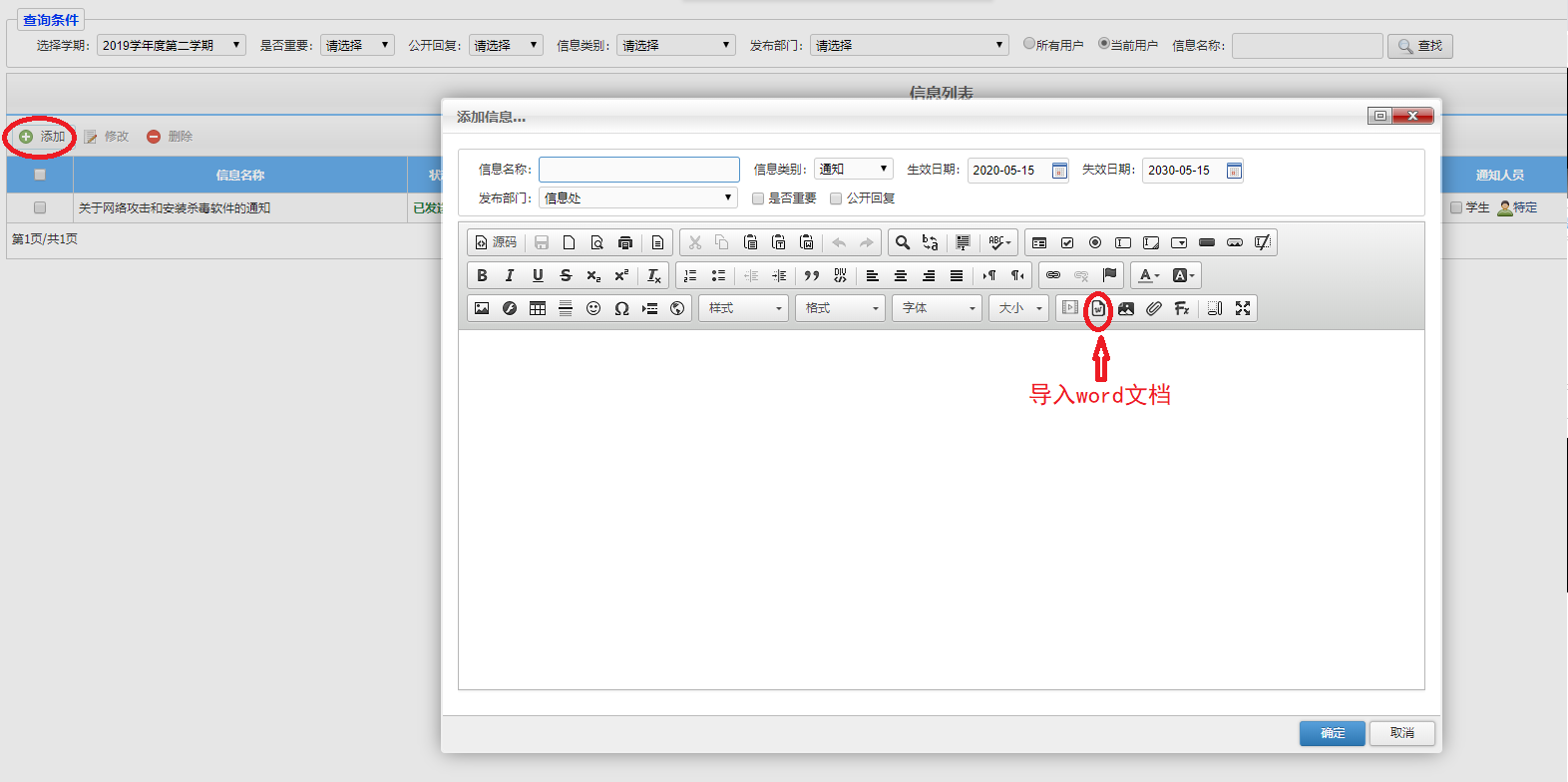Open the special character (Omega) tool
Screen dimensions: 1568x782
(x=621, y=309)
